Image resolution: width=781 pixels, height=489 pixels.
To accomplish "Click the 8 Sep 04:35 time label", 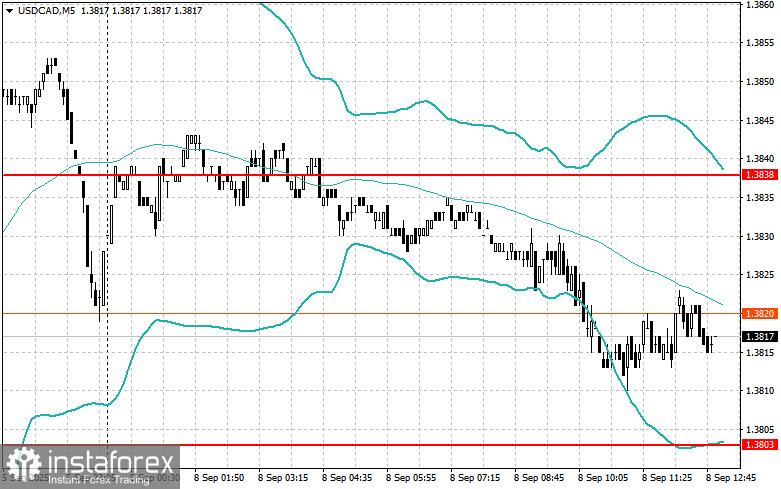I will click(x=347, y=478).
